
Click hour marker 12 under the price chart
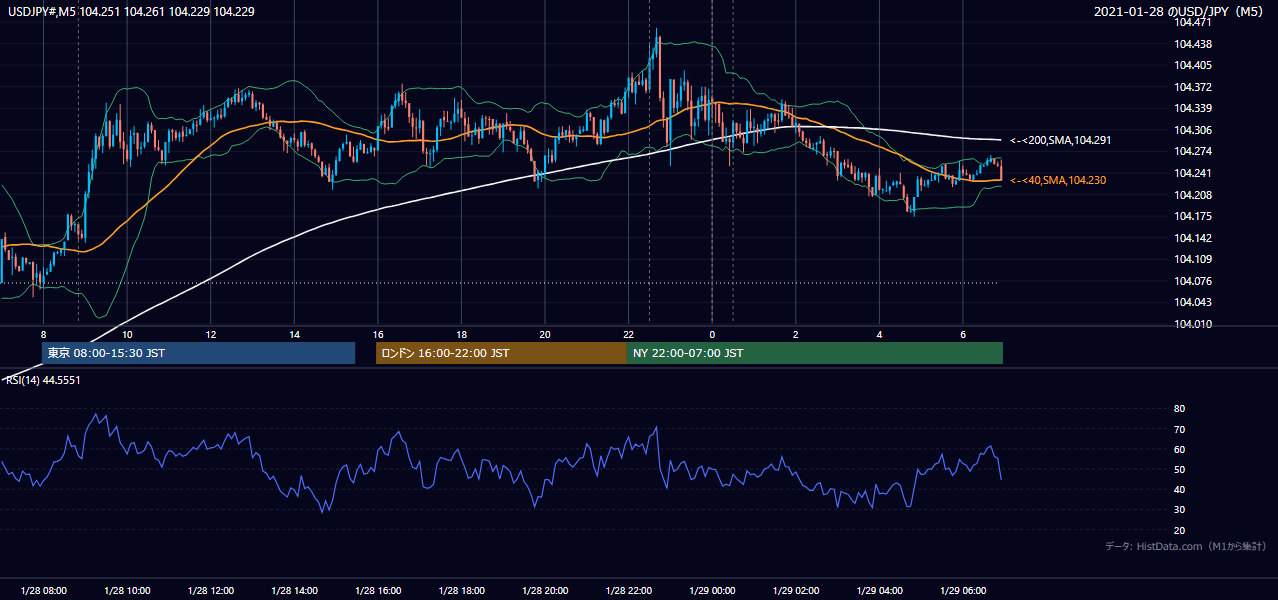click(x=210, y=334)
